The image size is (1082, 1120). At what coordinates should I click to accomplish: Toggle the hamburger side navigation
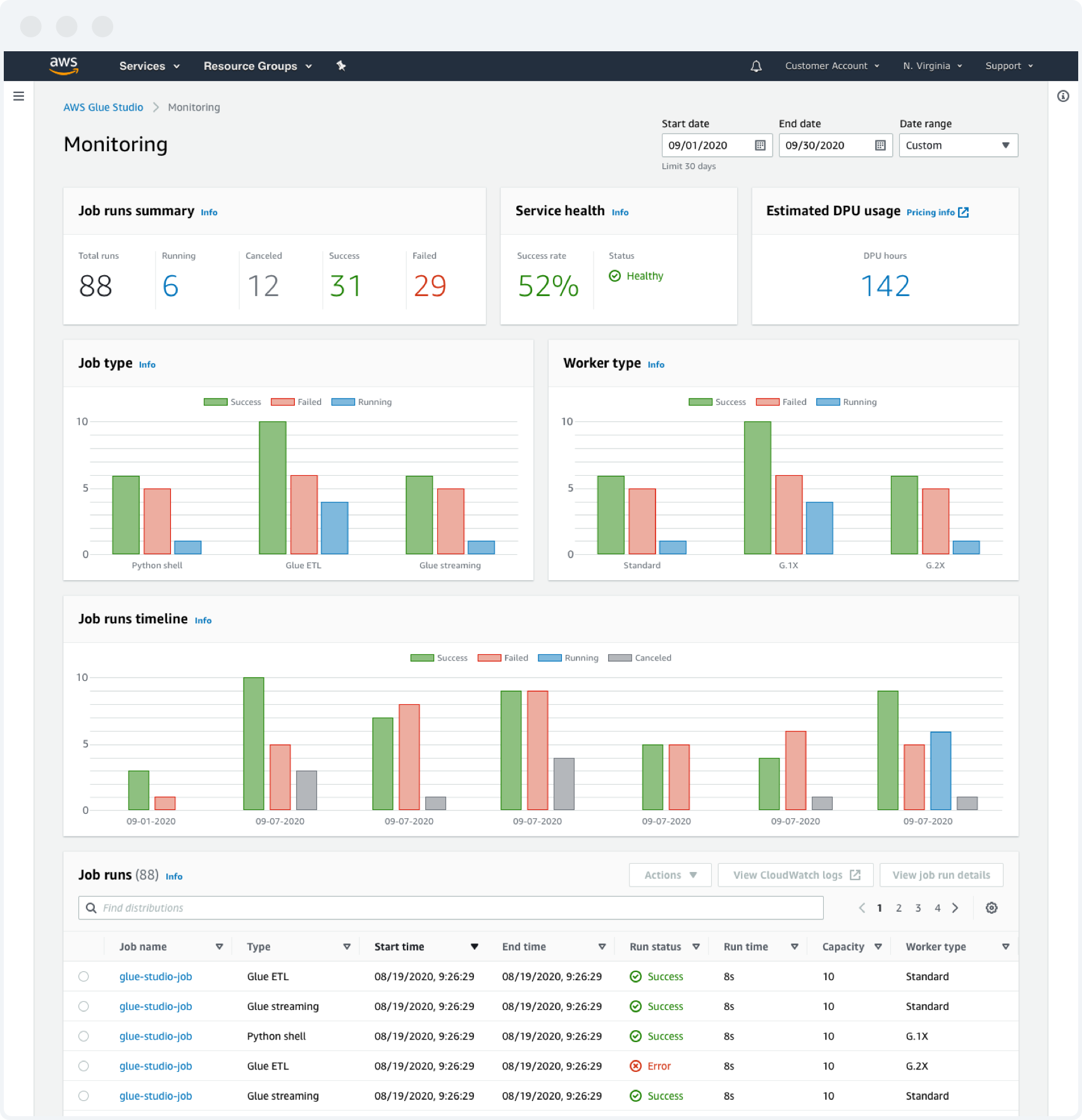click(19, 96)
